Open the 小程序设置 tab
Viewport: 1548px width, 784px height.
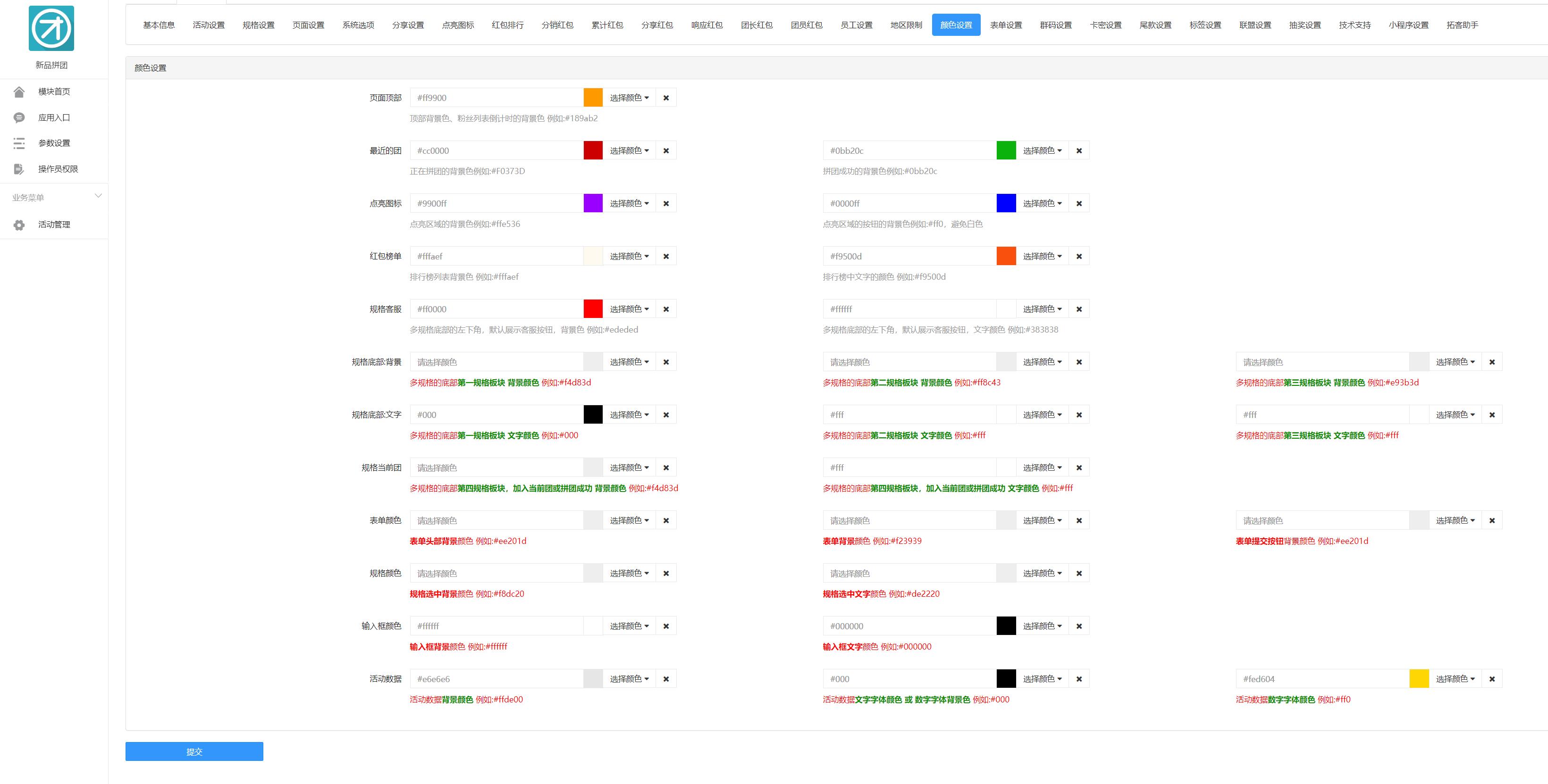tap(1409, 25)
